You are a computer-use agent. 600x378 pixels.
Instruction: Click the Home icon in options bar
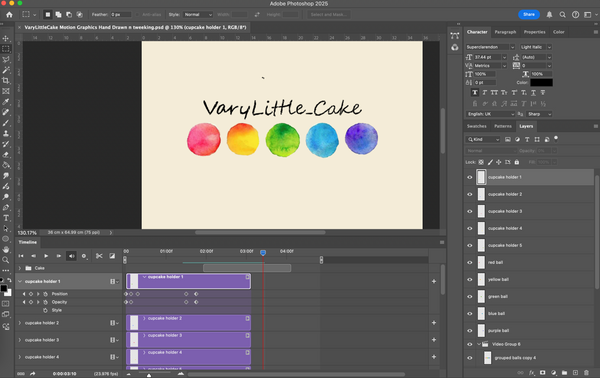coord(9,15)
